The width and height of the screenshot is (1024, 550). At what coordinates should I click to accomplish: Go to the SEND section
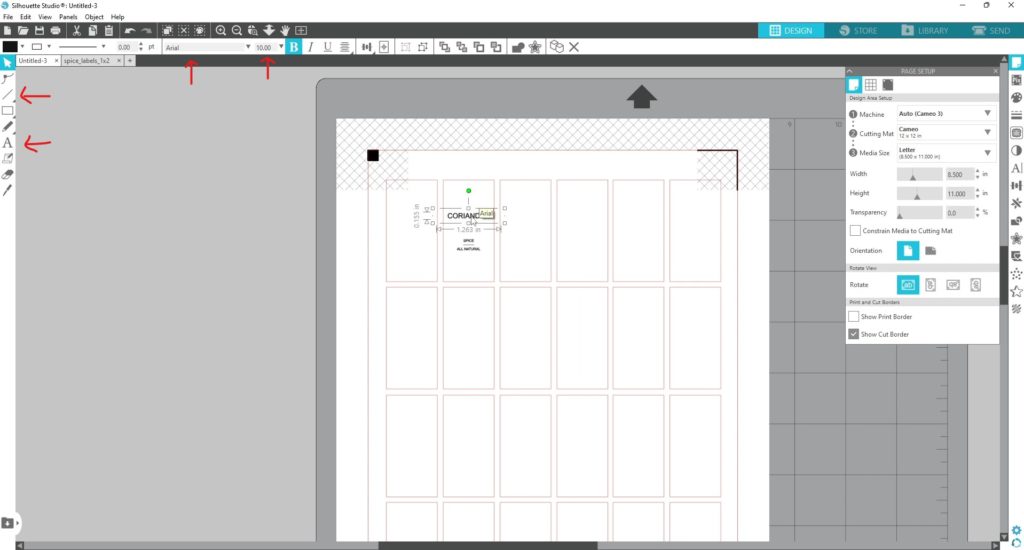[991, 31]
